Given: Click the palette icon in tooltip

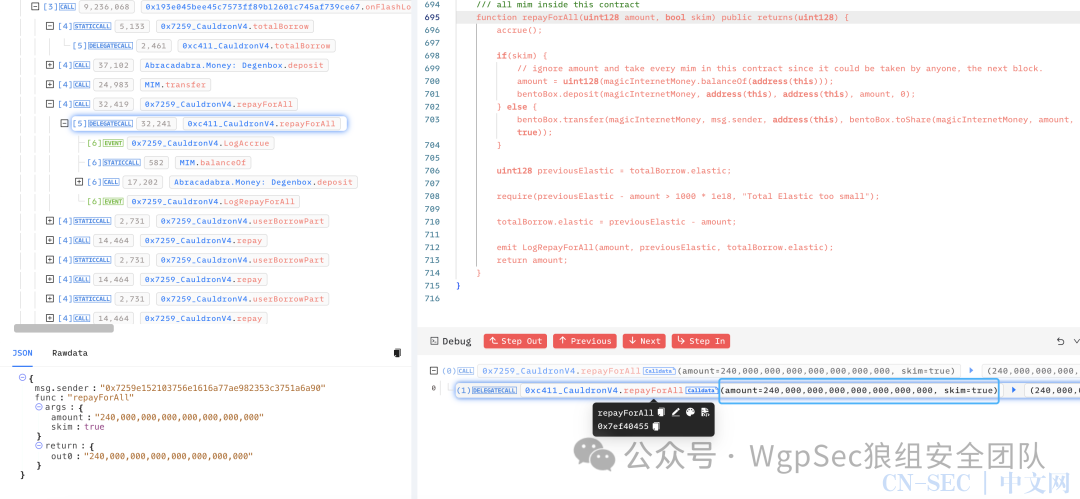Looking at the screenshot, I should (x=690, y=412).
